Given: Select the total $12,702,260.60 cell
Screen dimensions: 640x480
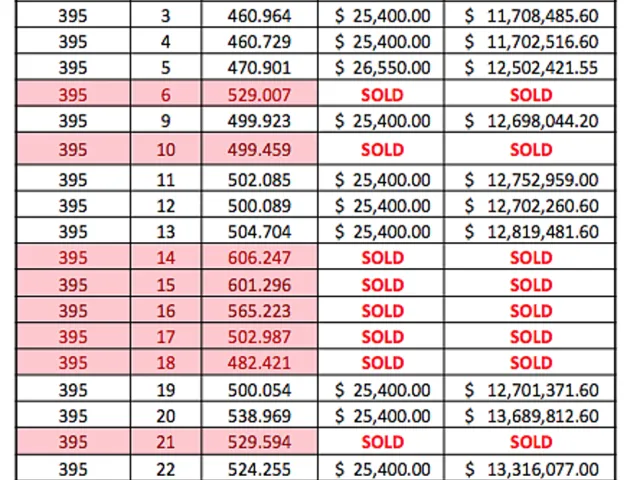Looking at the screenshot, I should tap(530, 206).
